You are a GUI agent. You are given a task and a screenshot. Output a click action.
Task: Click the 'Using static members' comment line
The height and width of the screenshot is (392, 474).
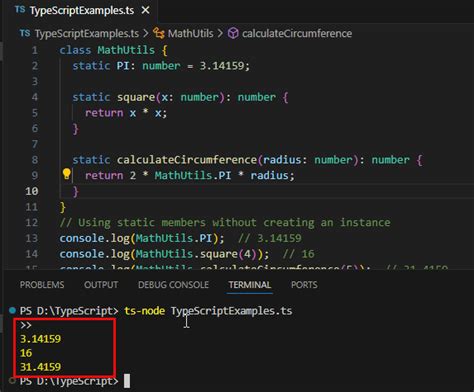click(x=225, y=222)
